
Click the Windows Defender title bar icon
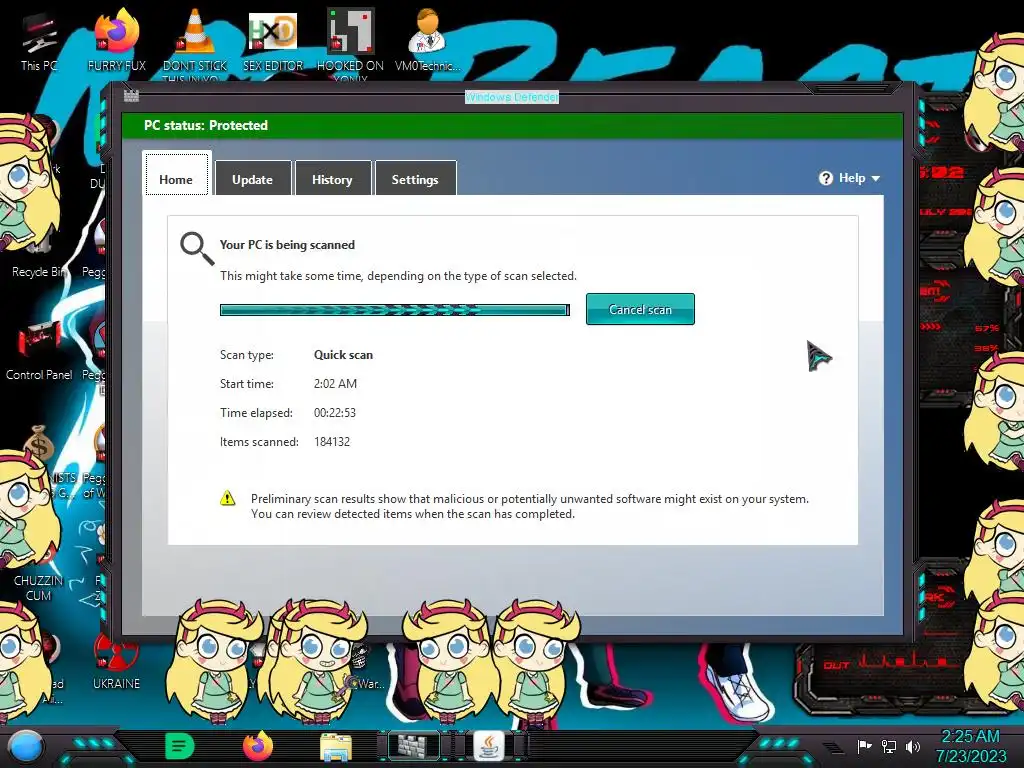(x=131, y=96)
